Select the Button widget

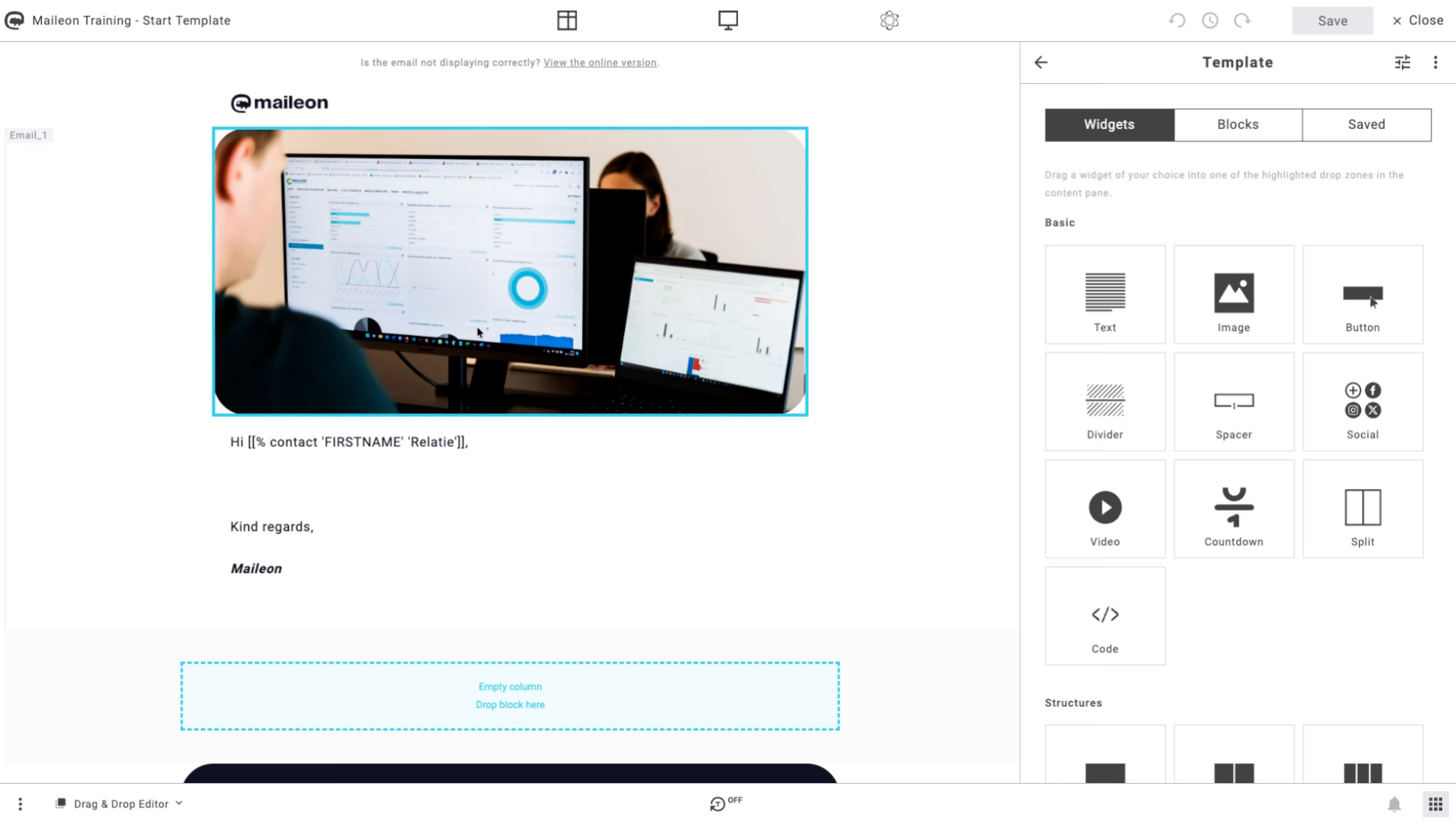(1362, 295)
